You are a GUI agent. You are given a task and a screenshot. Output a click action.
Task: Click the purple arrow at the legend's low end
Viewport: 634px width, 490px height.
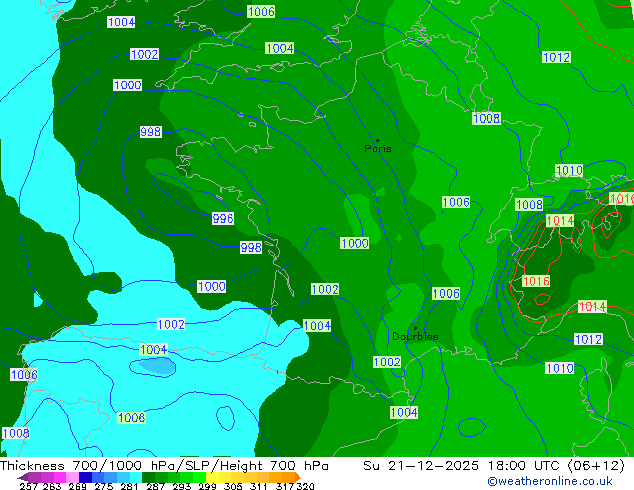tap(23, 477)
